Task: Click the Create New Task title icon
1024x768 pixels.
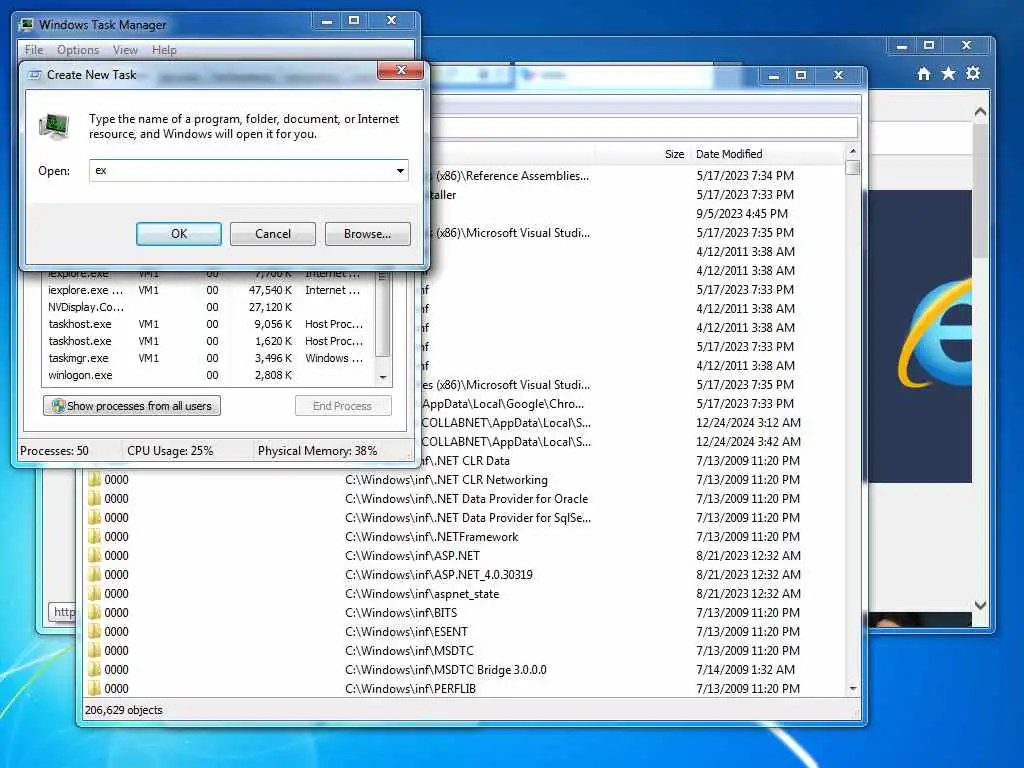Action: tap(35, 75)
